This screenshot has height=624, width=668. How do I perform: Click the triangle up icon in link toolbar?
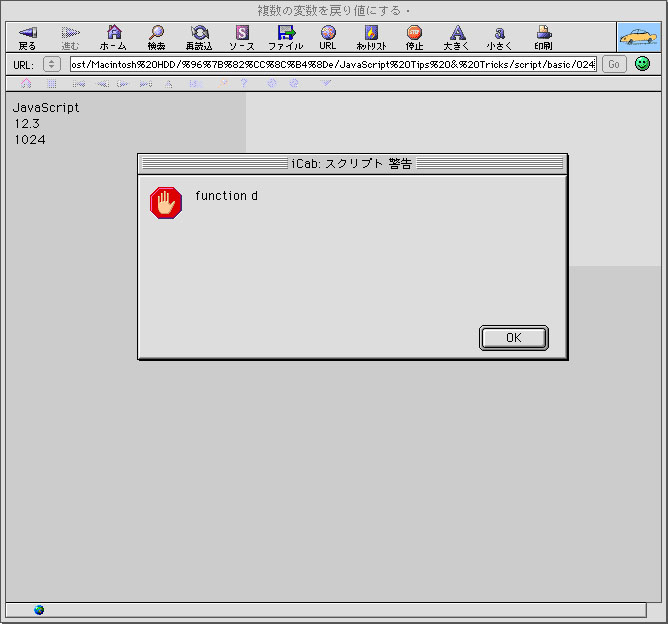point(169,83)
